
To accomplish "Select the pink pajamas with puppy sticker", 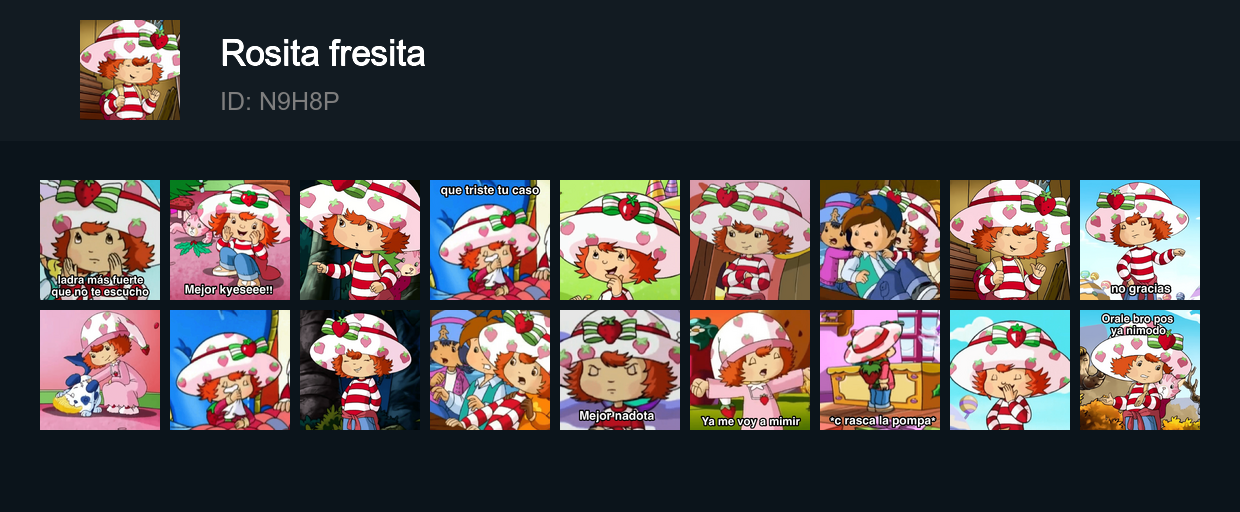I will (x=100, y=370).
